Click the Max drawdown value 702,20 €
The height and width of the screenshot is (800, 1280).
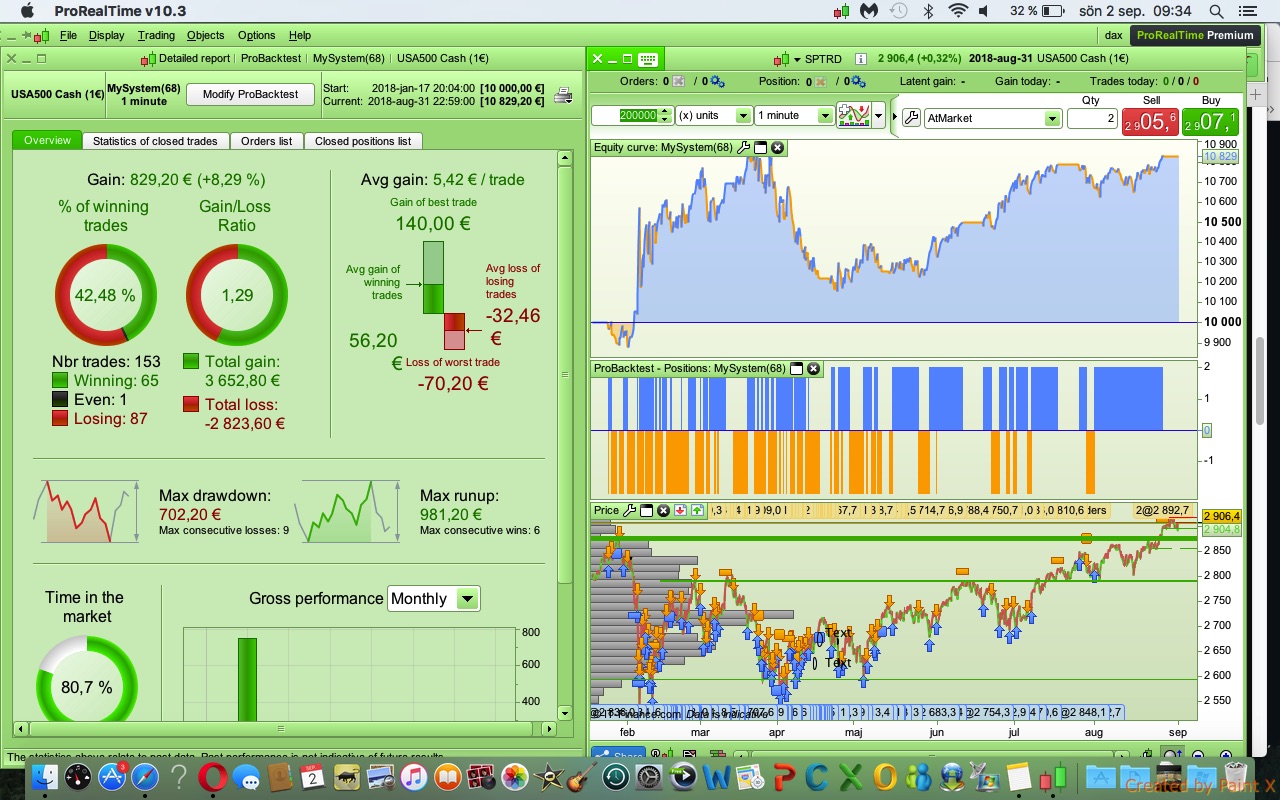click(190, 514)
